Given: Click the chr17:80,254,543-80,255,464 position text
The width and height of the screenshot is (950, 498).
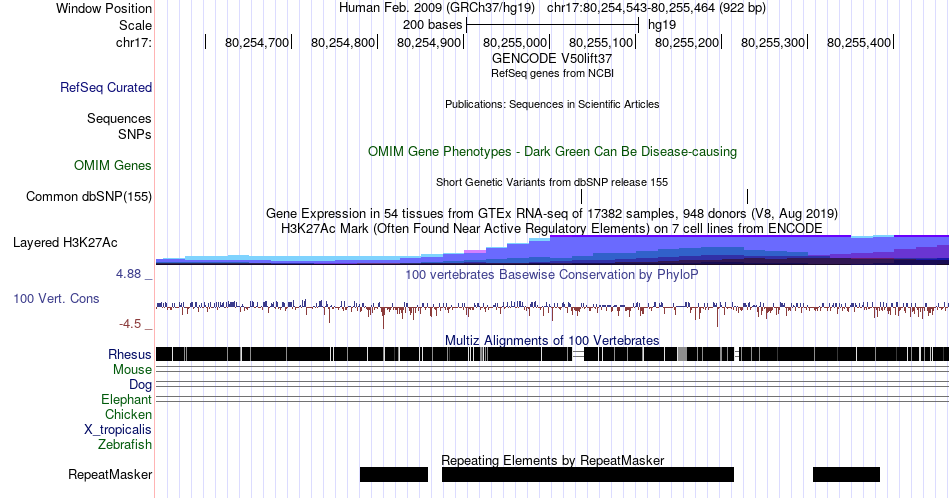Looking at the screenshot, I should click(656, 8).
